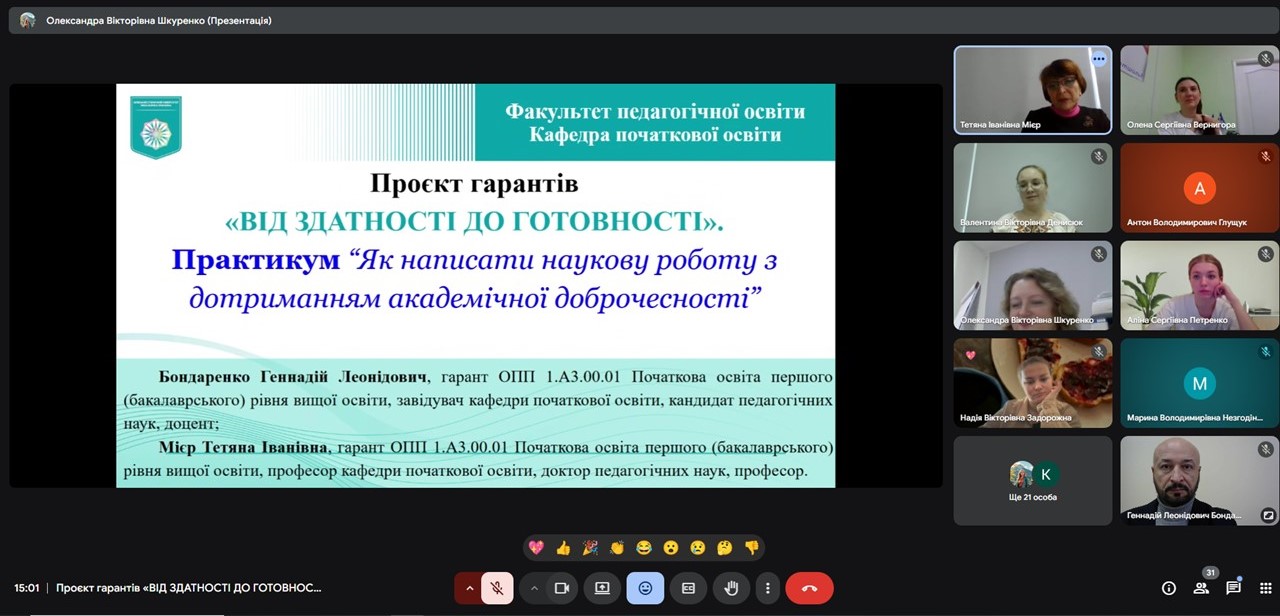Expand camera video options chevron
Screen dimensions: 1280x616
pyautogui.click(x=534, y=588)
